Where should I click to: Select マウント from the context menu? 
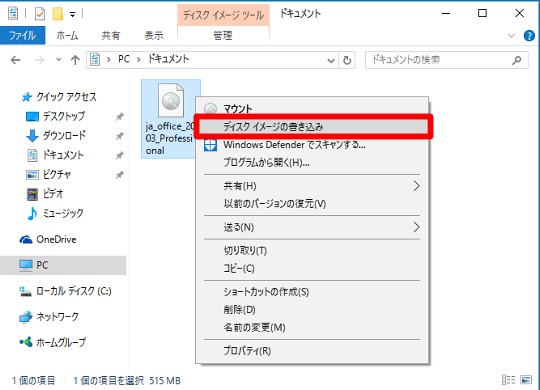[238, 109]
